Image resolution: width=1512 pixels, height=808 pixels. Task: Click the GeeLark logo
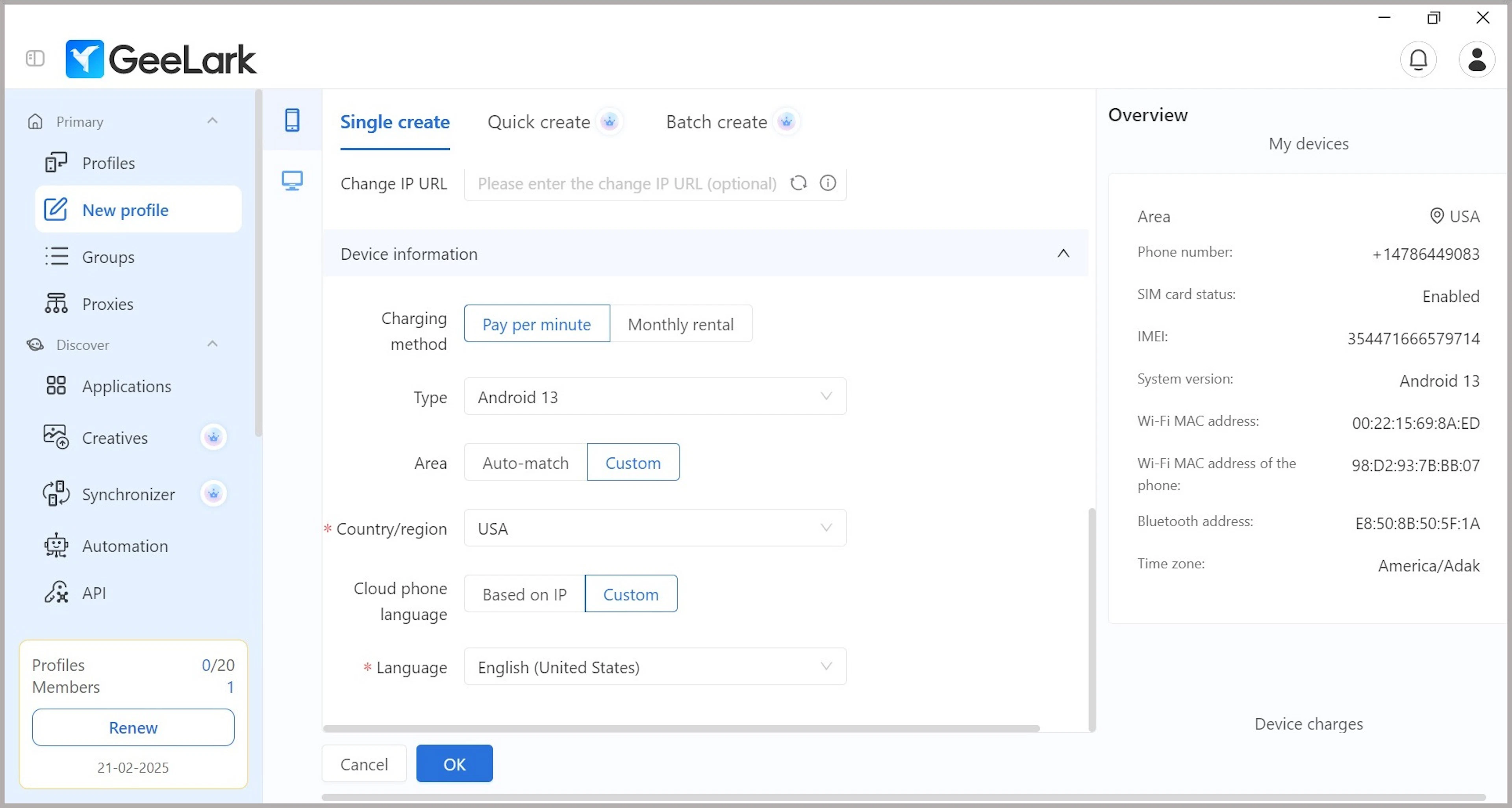coord(161,59)
